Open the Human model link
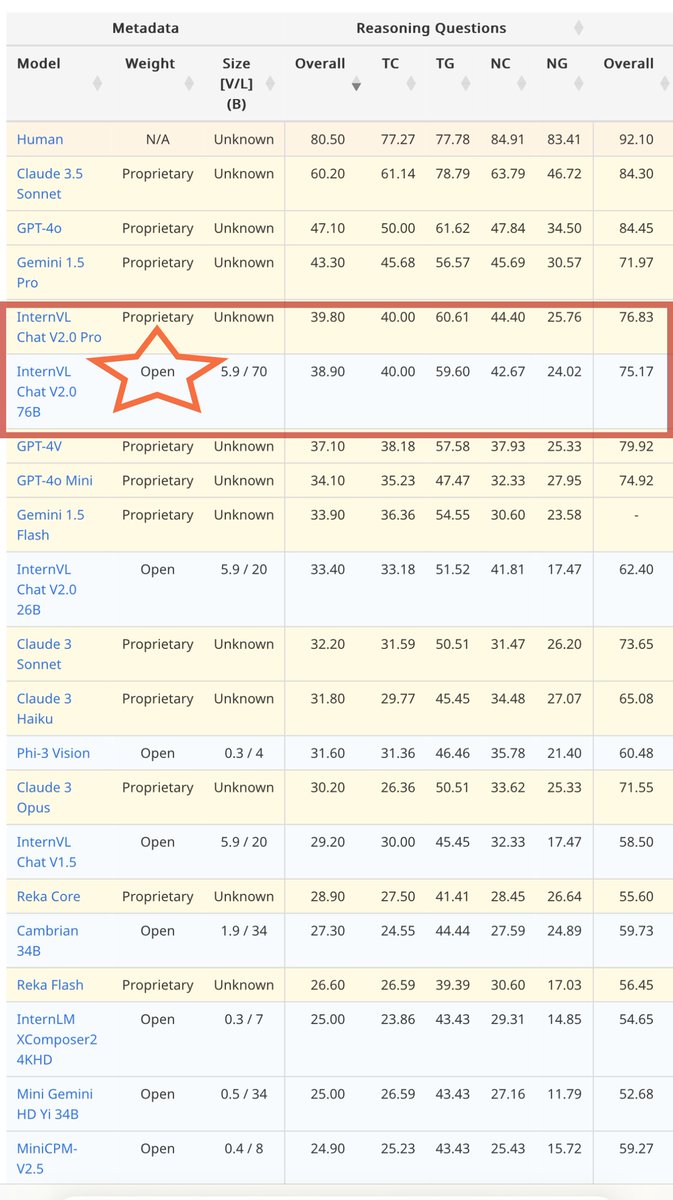The width and height of the screenshot is (673, 1200). pyautogui.click(x=40, y=139)
